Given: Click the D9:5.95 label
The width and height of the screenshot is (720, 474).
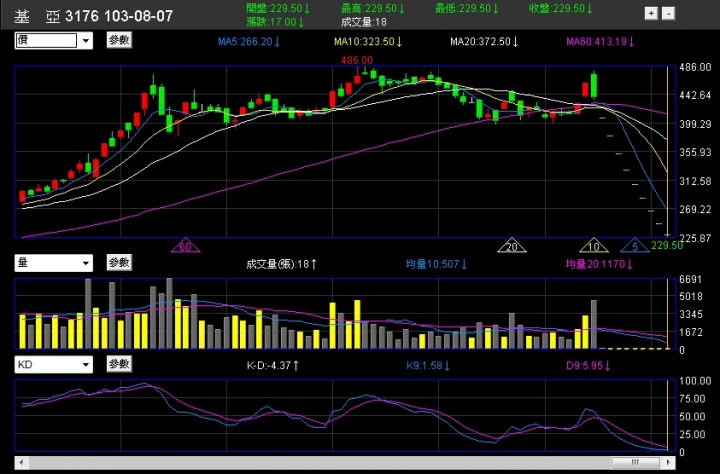Looking at the screenshot, I should click(588, 366).
